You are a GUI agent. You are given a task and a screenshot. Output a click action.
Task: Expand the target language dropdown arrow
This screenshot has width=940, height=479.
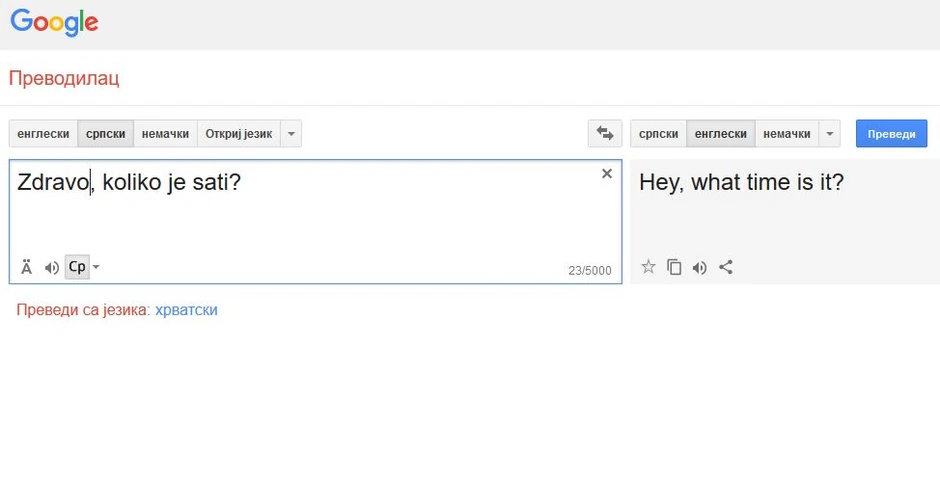pos(829,133)
